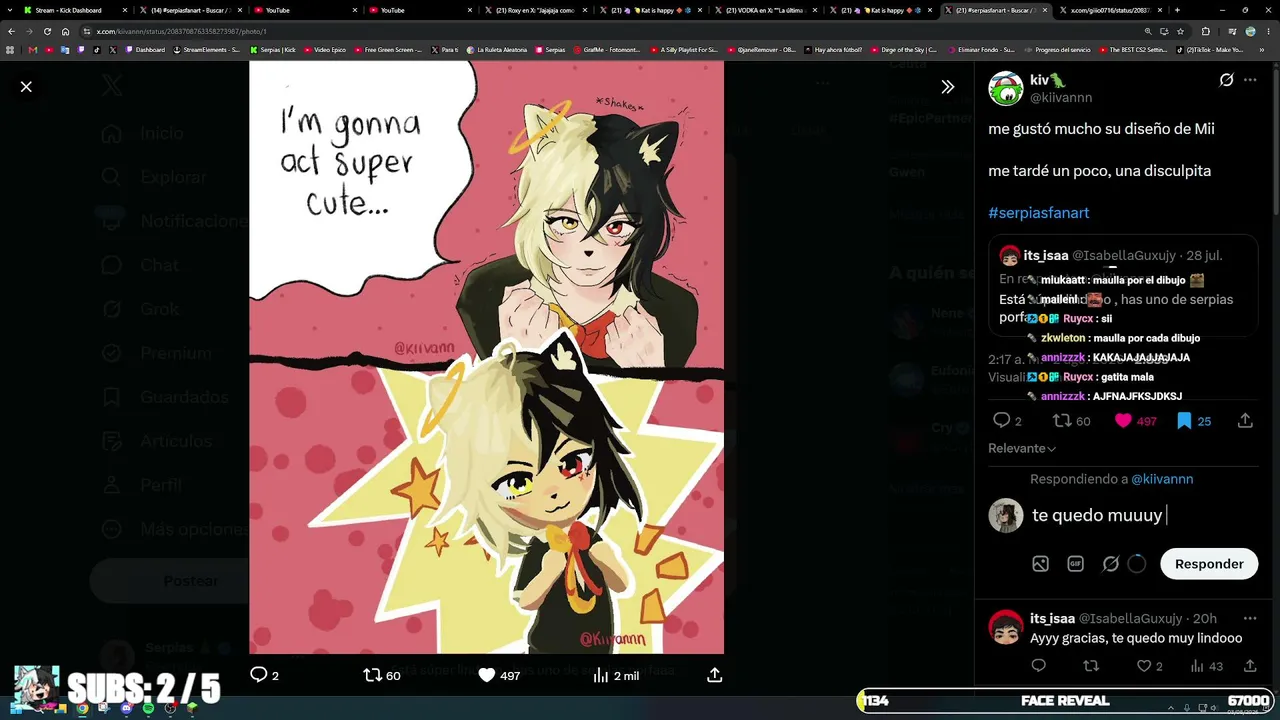Open the Video Epico bookmark

click(325, 49)
